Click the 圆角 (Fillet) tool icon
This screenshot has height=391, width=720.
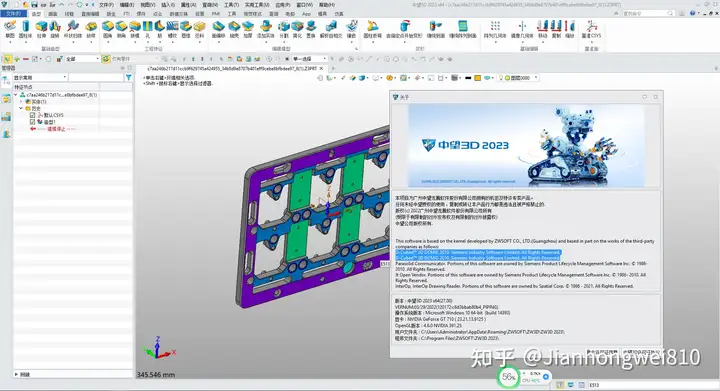(107, 29)
